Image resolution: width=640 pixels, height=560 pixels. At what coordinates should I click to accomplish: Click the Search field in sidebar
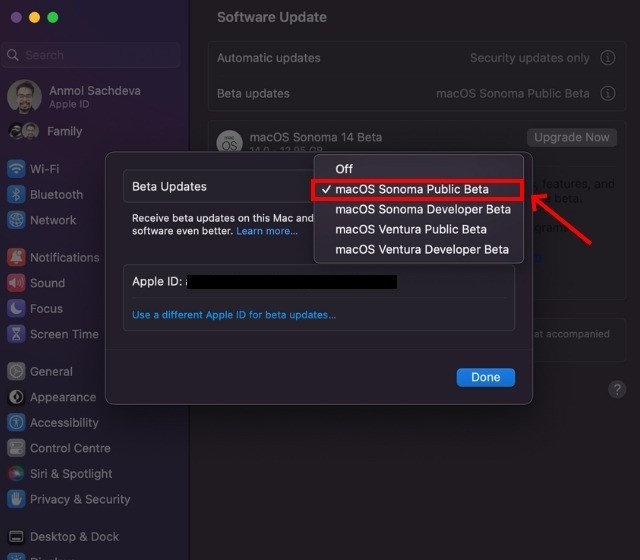(91, 55)
